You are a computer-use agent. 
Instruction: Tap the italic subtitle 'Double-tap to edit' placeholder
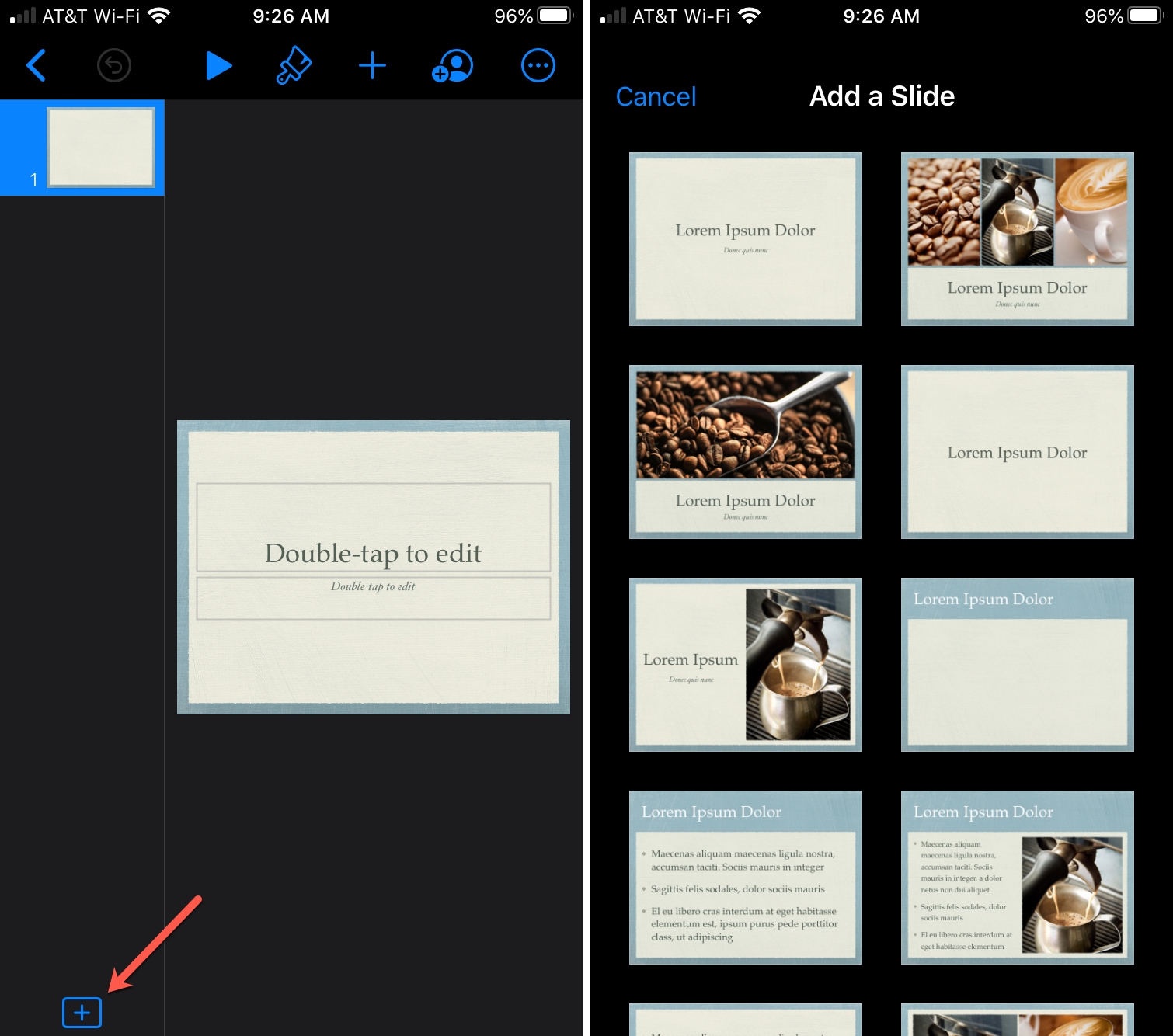374,597
